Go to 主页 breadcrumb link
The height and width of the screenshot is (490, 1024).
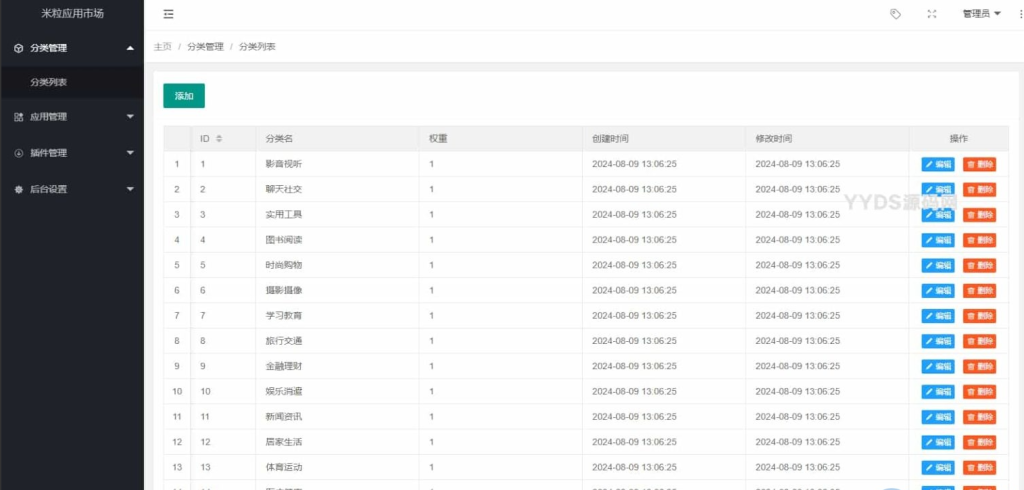coord(163,47)
